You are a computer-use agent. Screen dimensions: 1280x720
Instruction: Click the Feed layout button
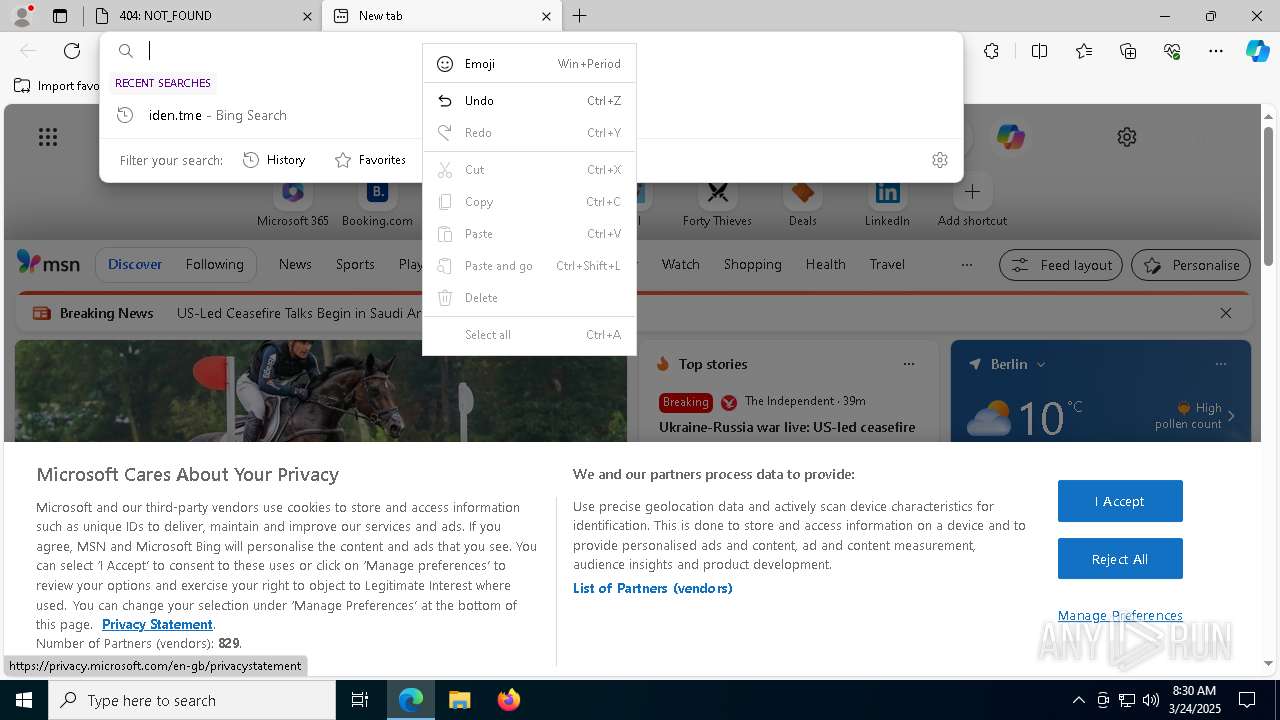[x=1061, y=265]
